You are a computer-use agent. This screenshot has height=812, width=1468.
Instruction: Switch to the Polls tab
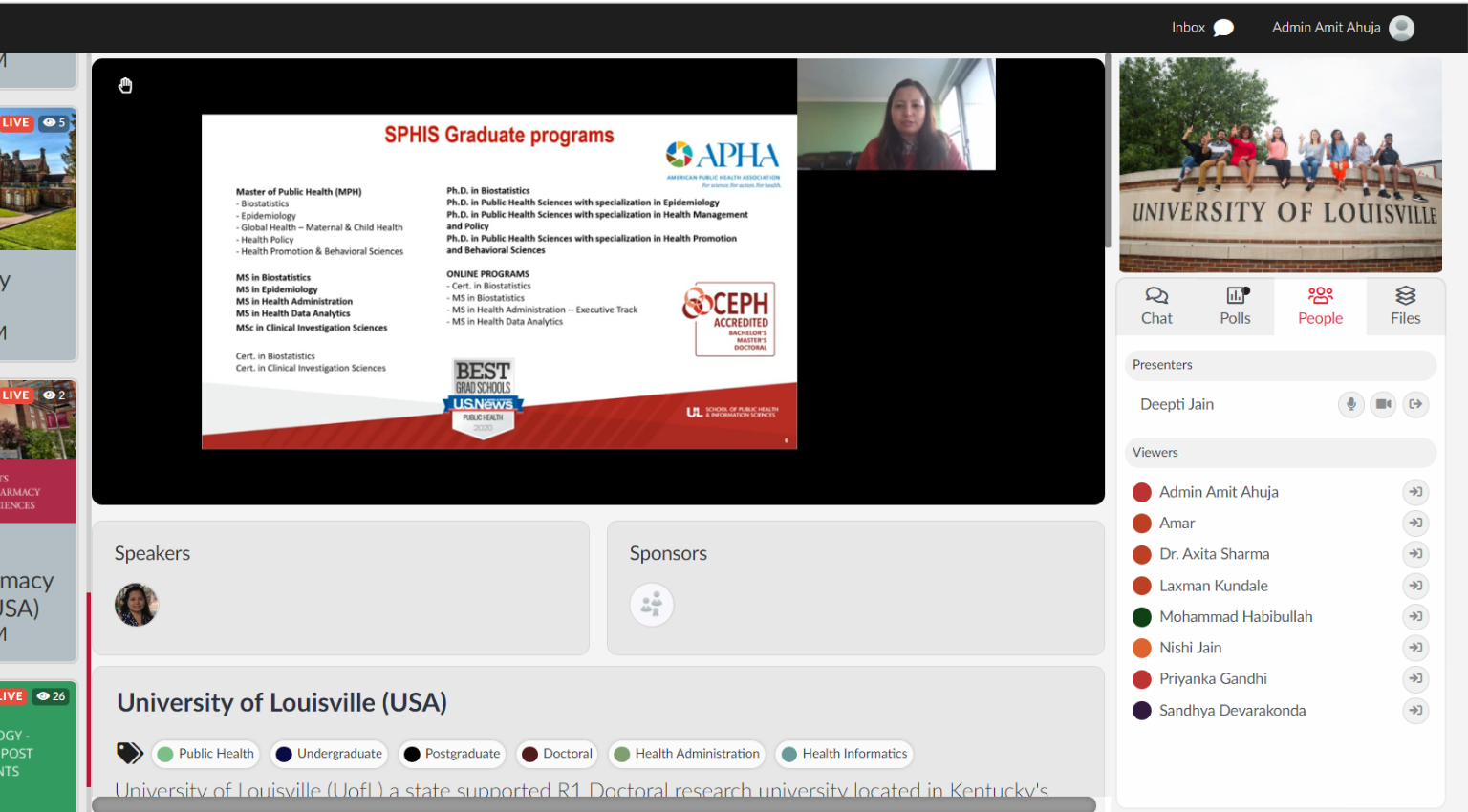(1235, 306)
